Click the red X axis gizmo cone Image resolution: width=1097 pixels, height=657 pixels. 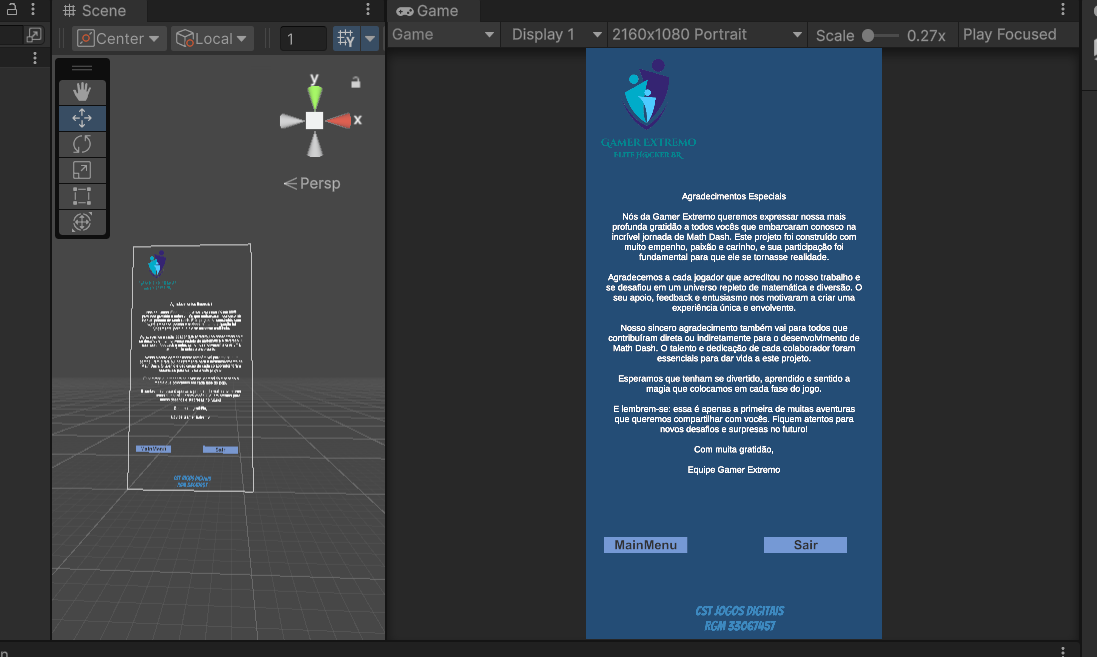[339, 120]
